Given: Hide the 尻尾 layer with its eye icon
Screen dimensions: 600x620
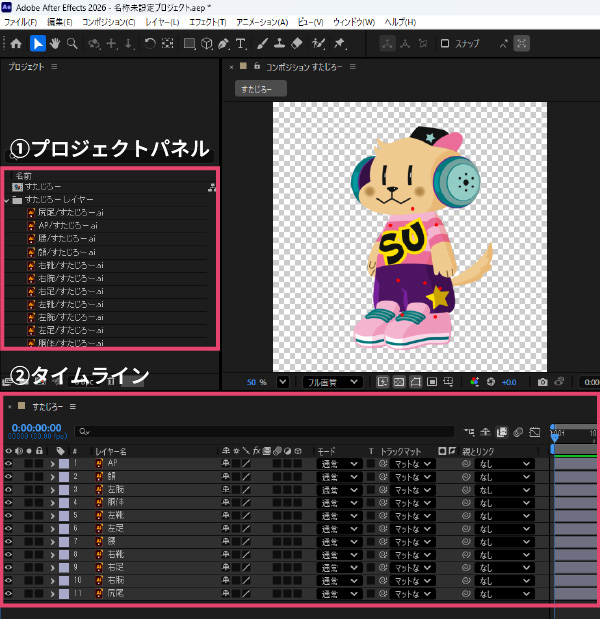Looking at the screenshot, I should [8, 594].
